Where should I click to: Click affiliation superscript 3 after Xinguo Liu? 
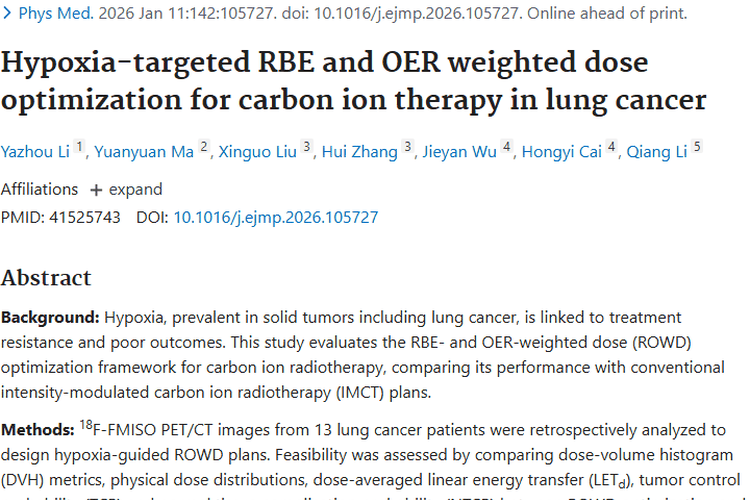[307, 147]
